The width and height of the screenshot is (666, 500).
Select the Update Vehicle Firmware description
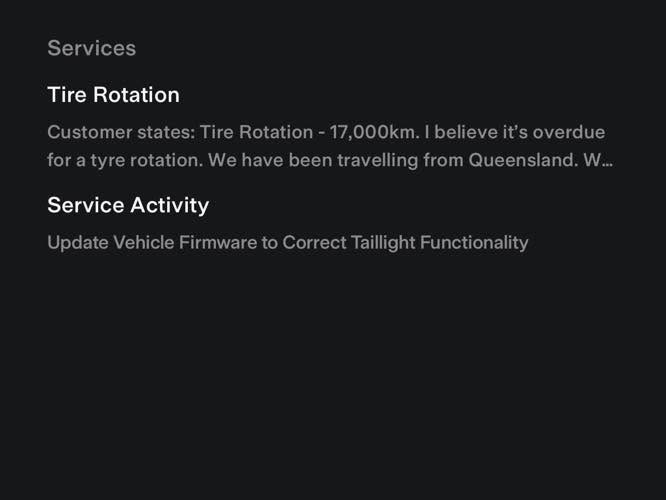[288, 243]
